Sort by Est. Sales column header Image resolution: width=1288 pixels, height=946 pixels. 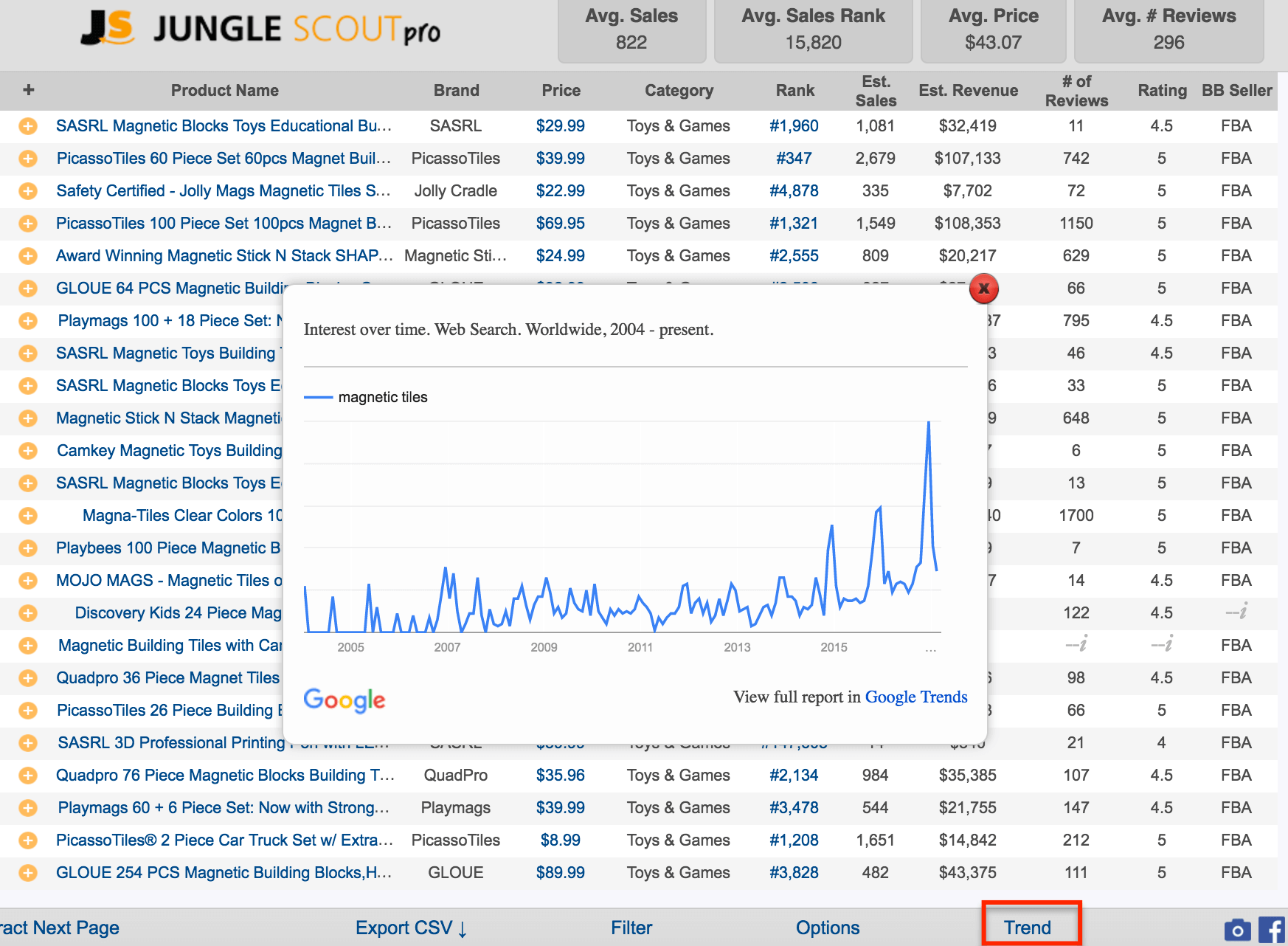point(876,91)
